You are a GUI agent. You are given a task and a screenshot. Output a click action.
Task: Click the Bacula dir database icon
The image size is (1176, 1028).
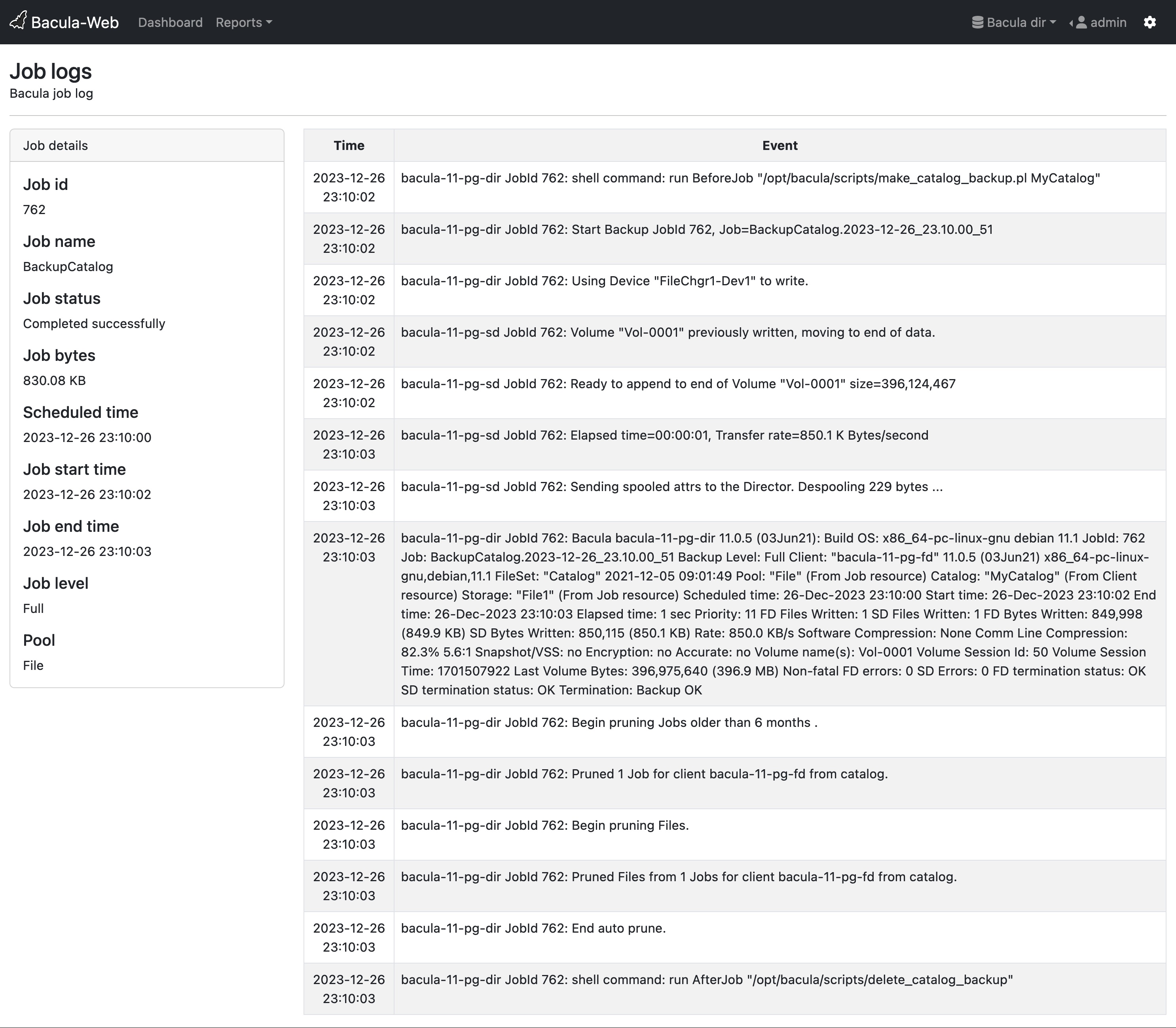pyautogui.click(x=977, y=23)
